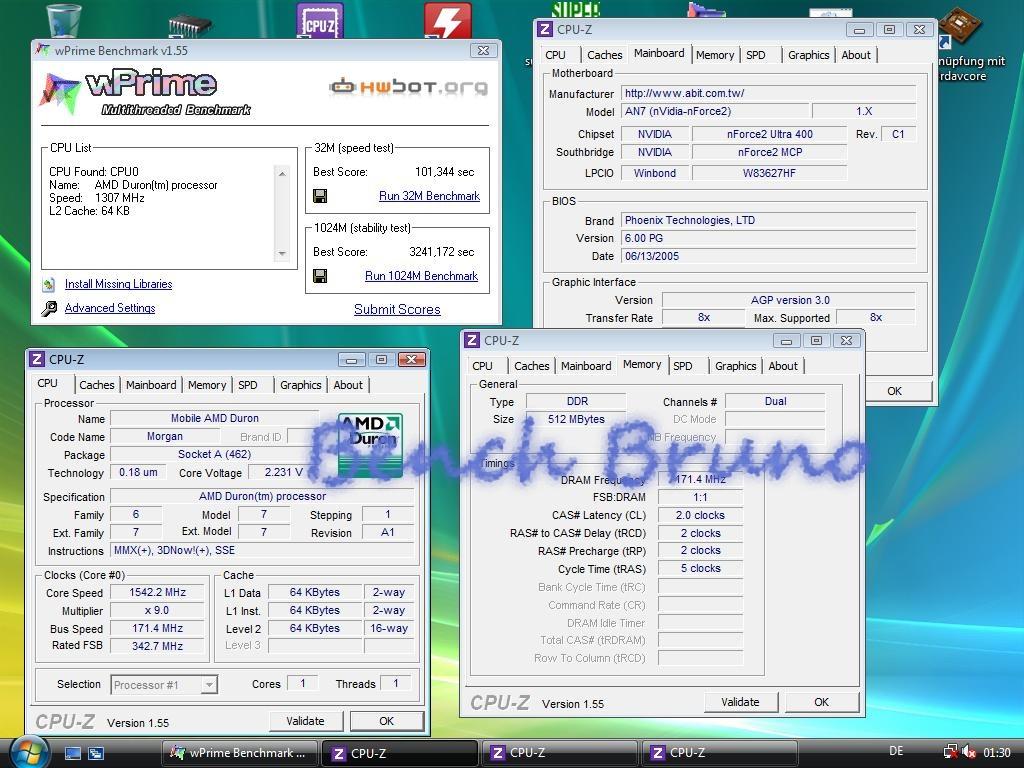Click OK in bottom-left CPU-Z window
The image size is (1024, 768).
point(387,721)
